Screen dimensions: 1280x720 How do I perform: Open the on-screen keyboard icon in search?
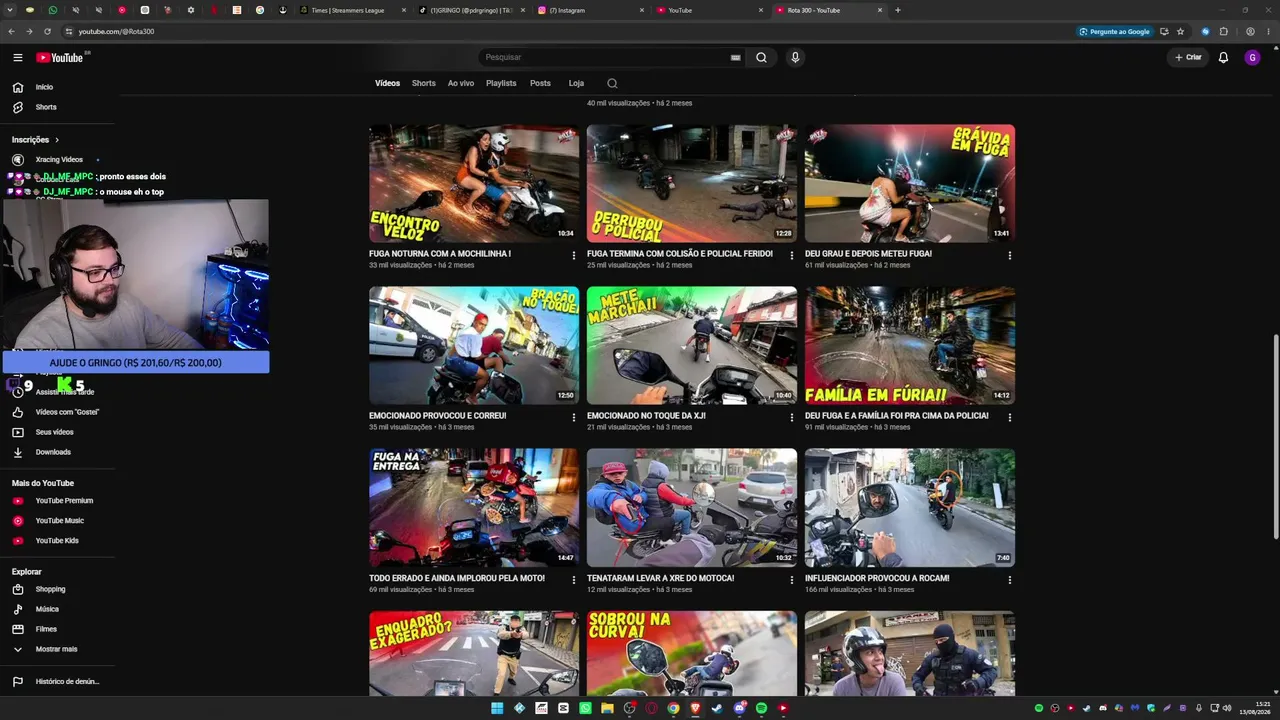point(736,57)
